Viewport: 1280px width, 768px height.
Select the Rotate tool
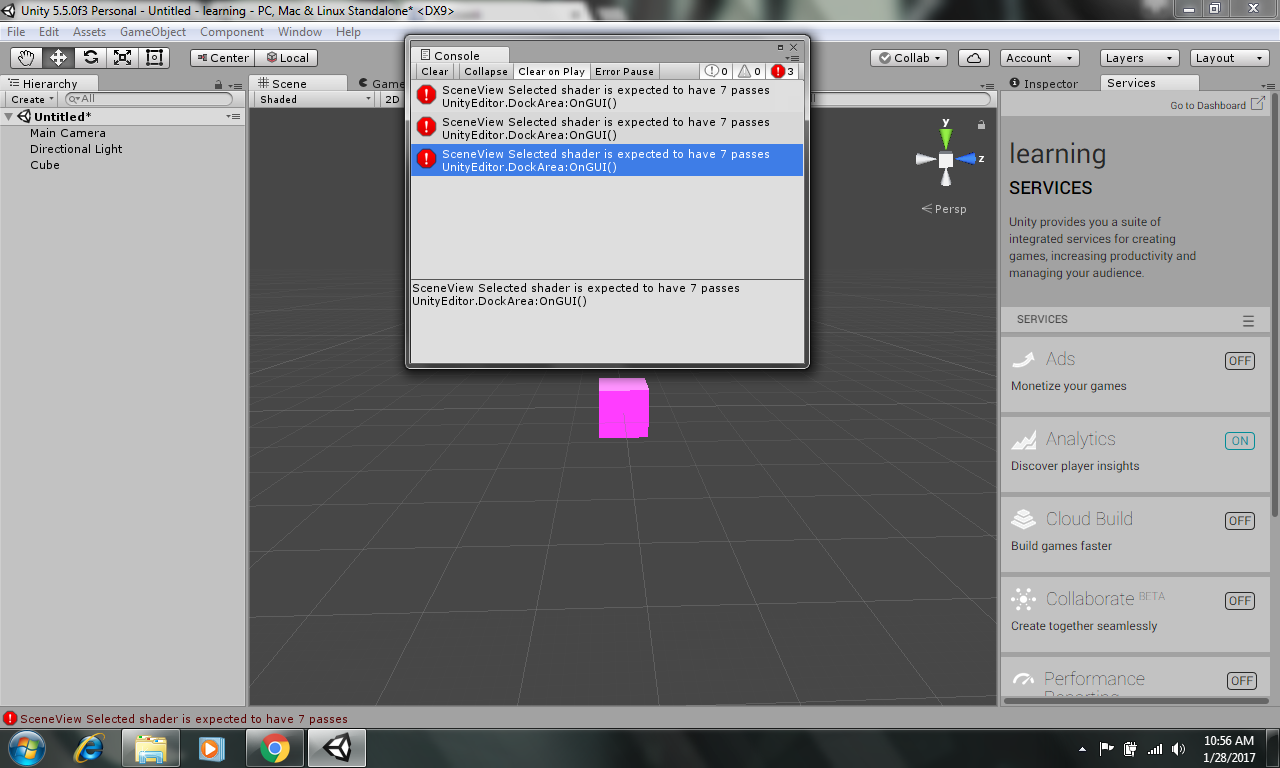click(91, 58)
